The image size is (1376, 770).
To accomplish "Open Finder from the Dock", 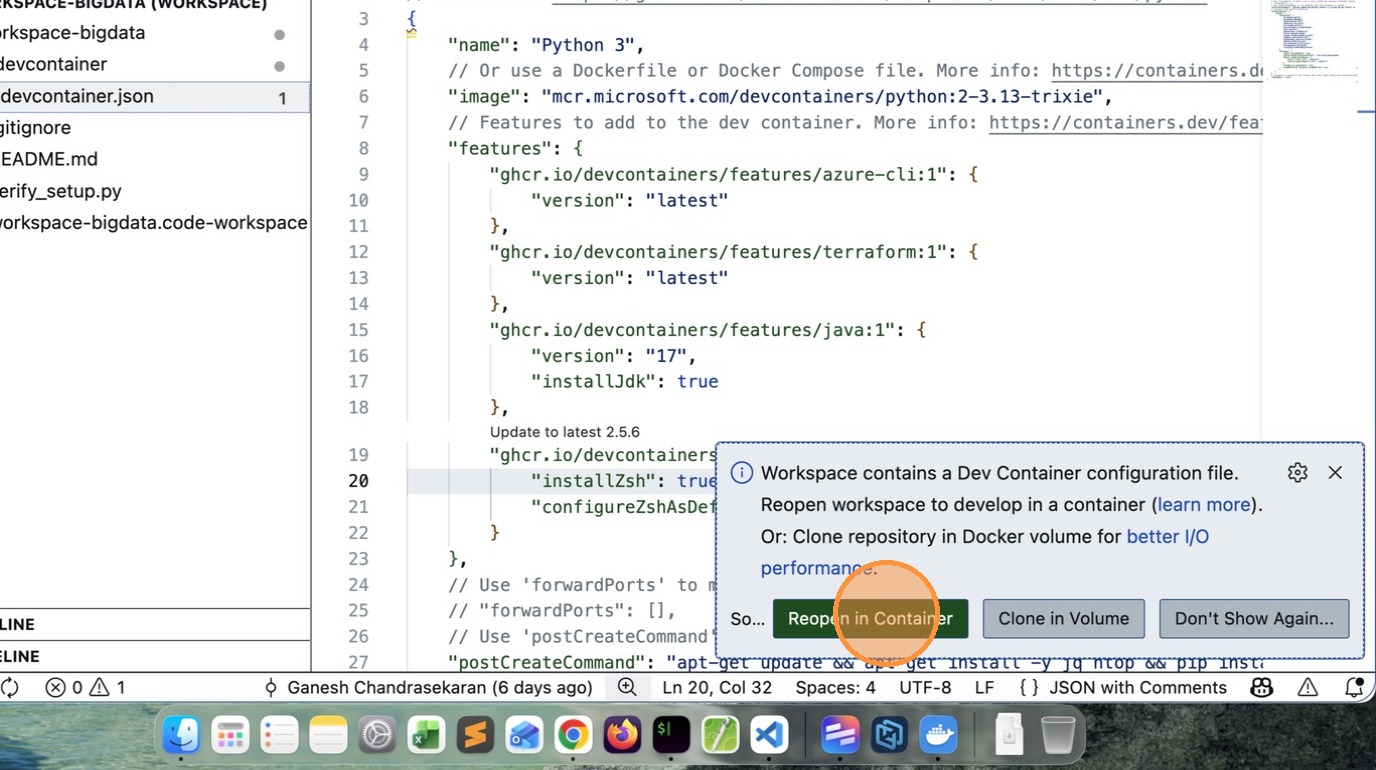I will point(182,736).
